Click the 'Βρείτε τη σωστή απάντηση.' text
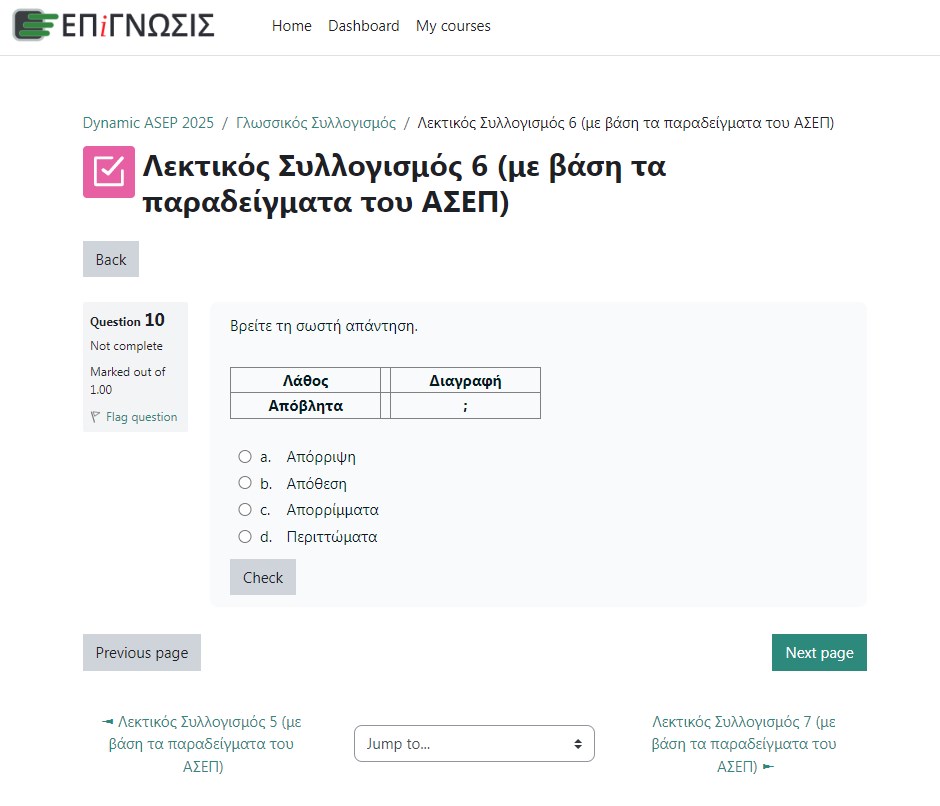 pos(324,326)
